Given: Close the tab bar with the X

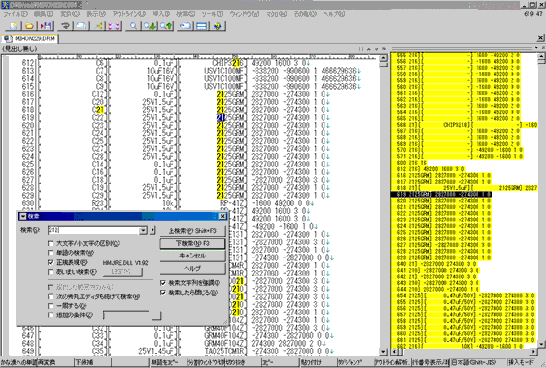Looking at the screenshot, I should coord(541,38).
